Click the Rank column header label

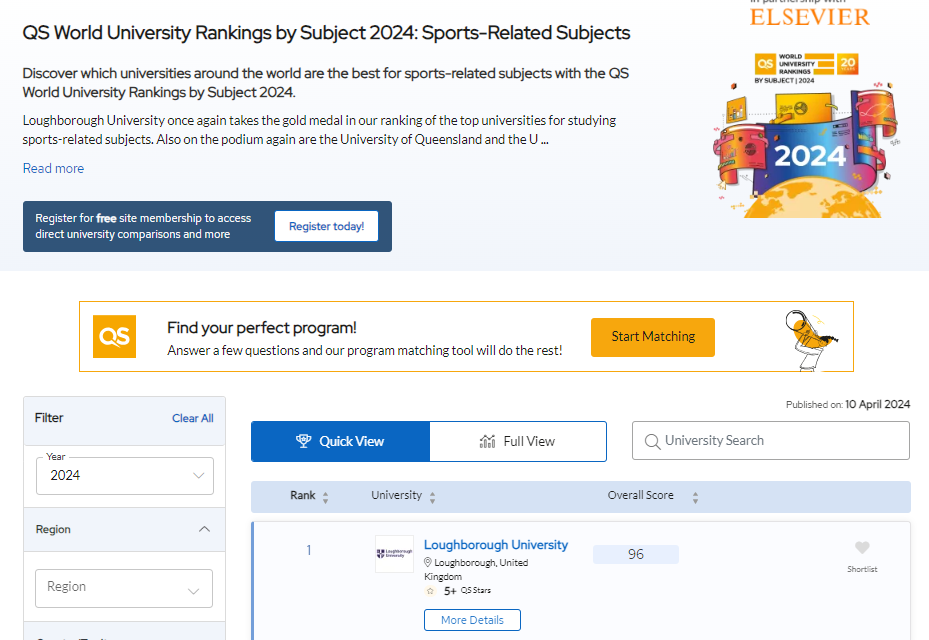coord(303,495)
